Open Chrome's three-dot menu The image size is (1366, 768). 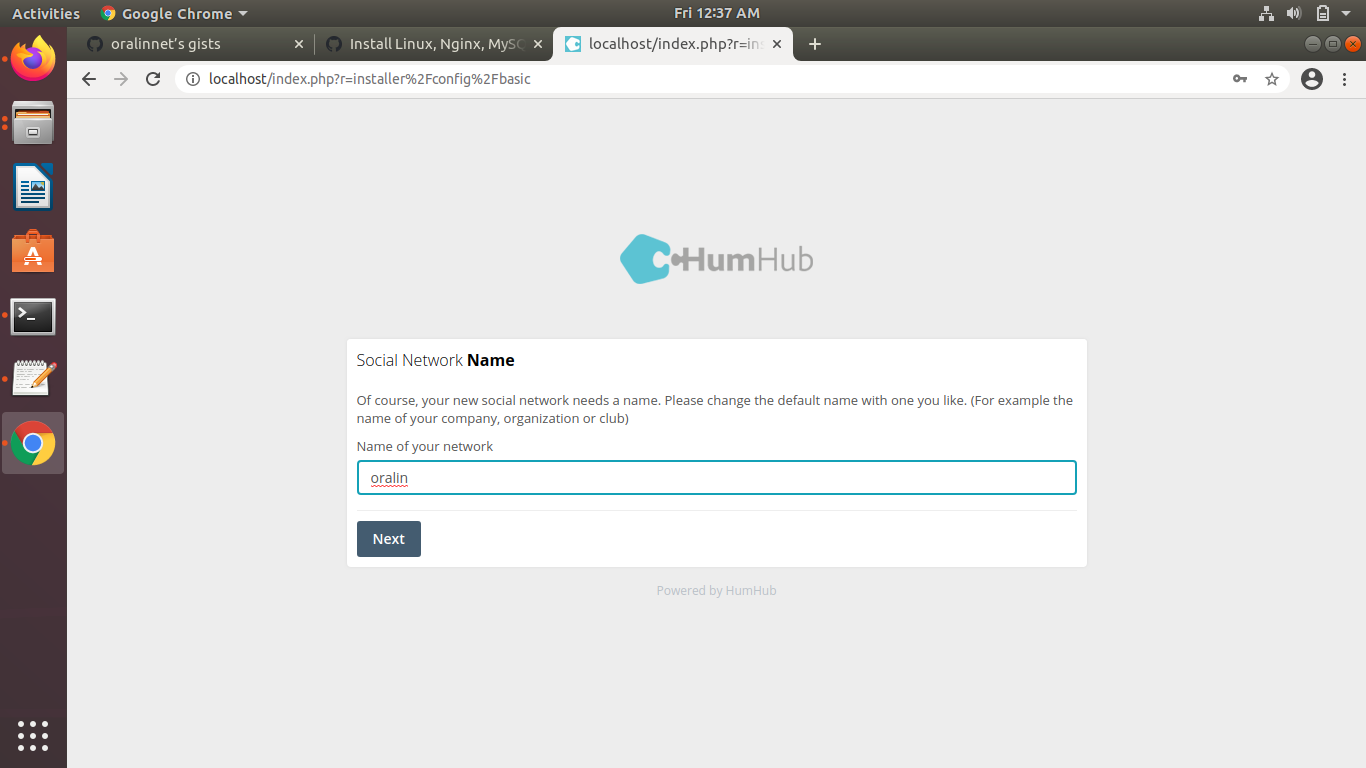(x=1344, y=79)
